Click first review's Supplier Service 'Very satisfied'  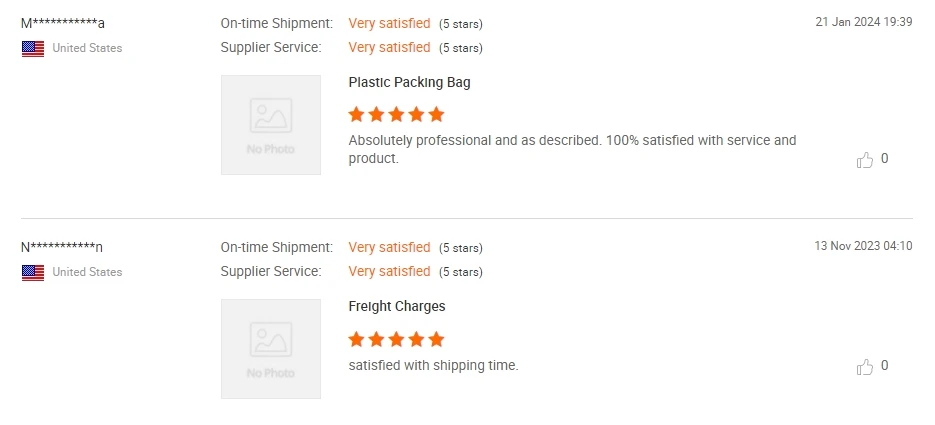tap(389, 47)
